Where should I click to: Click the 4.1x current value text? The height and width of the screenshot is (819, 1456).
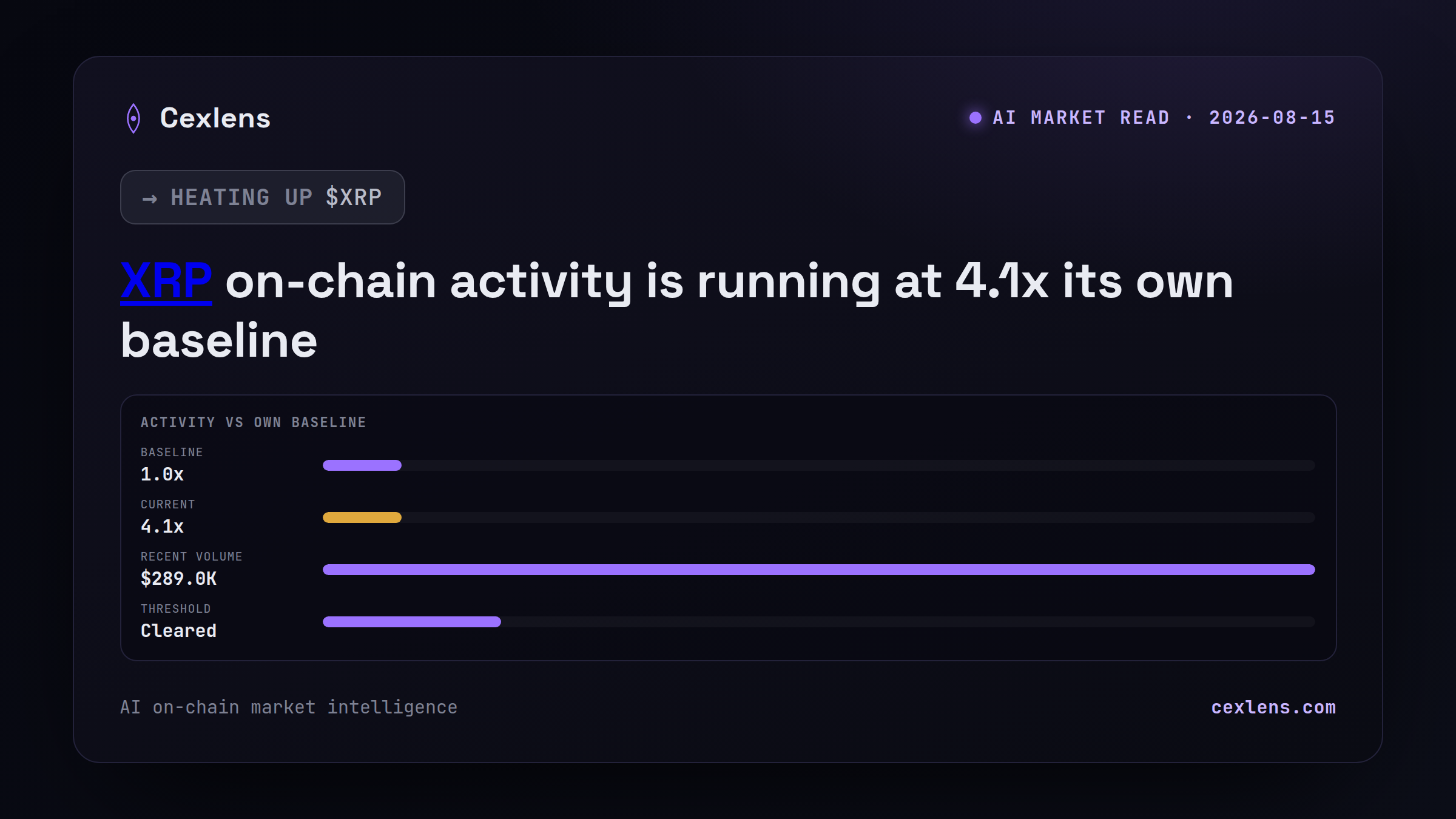click(x=162, y=527)
